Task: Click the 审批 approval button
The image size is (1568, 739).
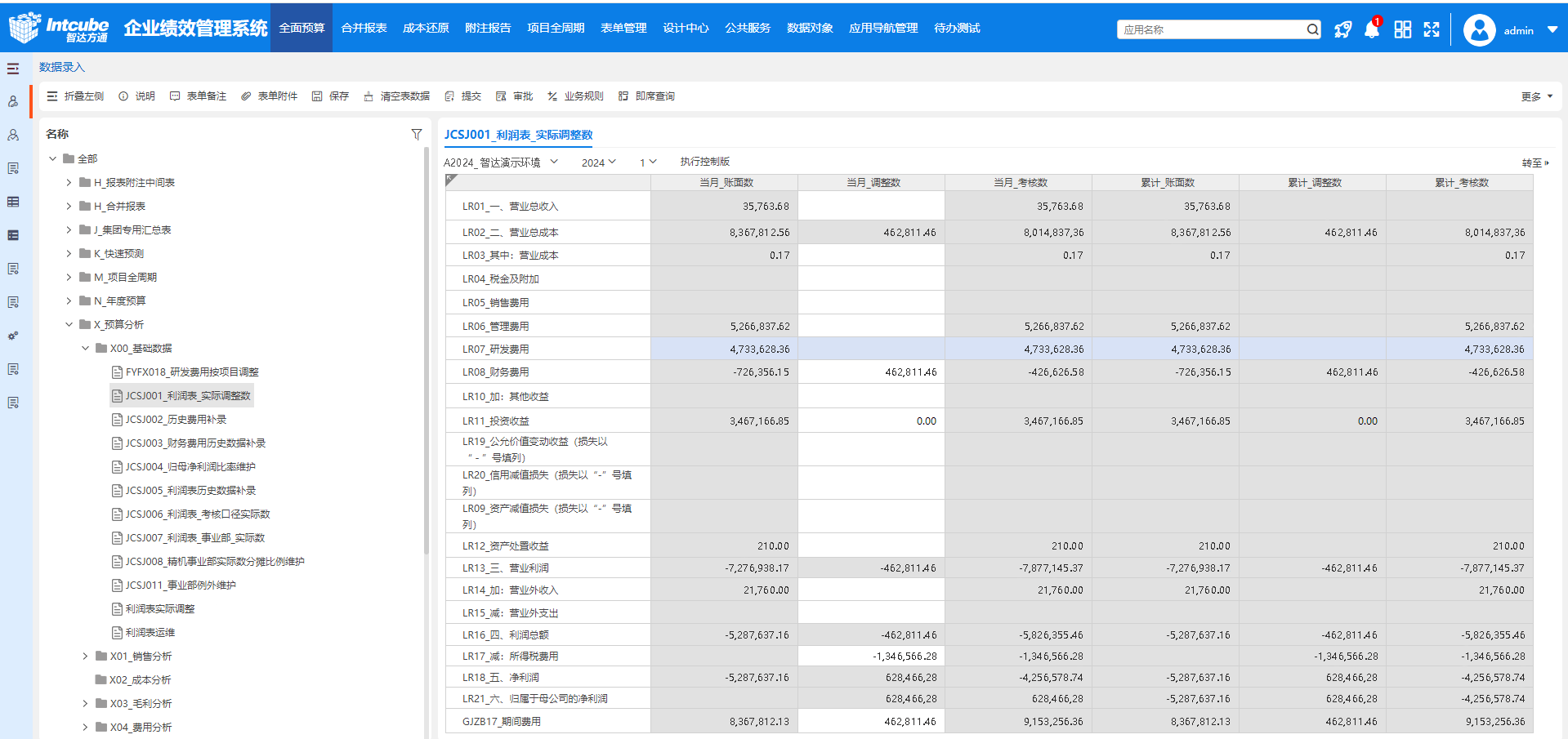Action: 523,96
